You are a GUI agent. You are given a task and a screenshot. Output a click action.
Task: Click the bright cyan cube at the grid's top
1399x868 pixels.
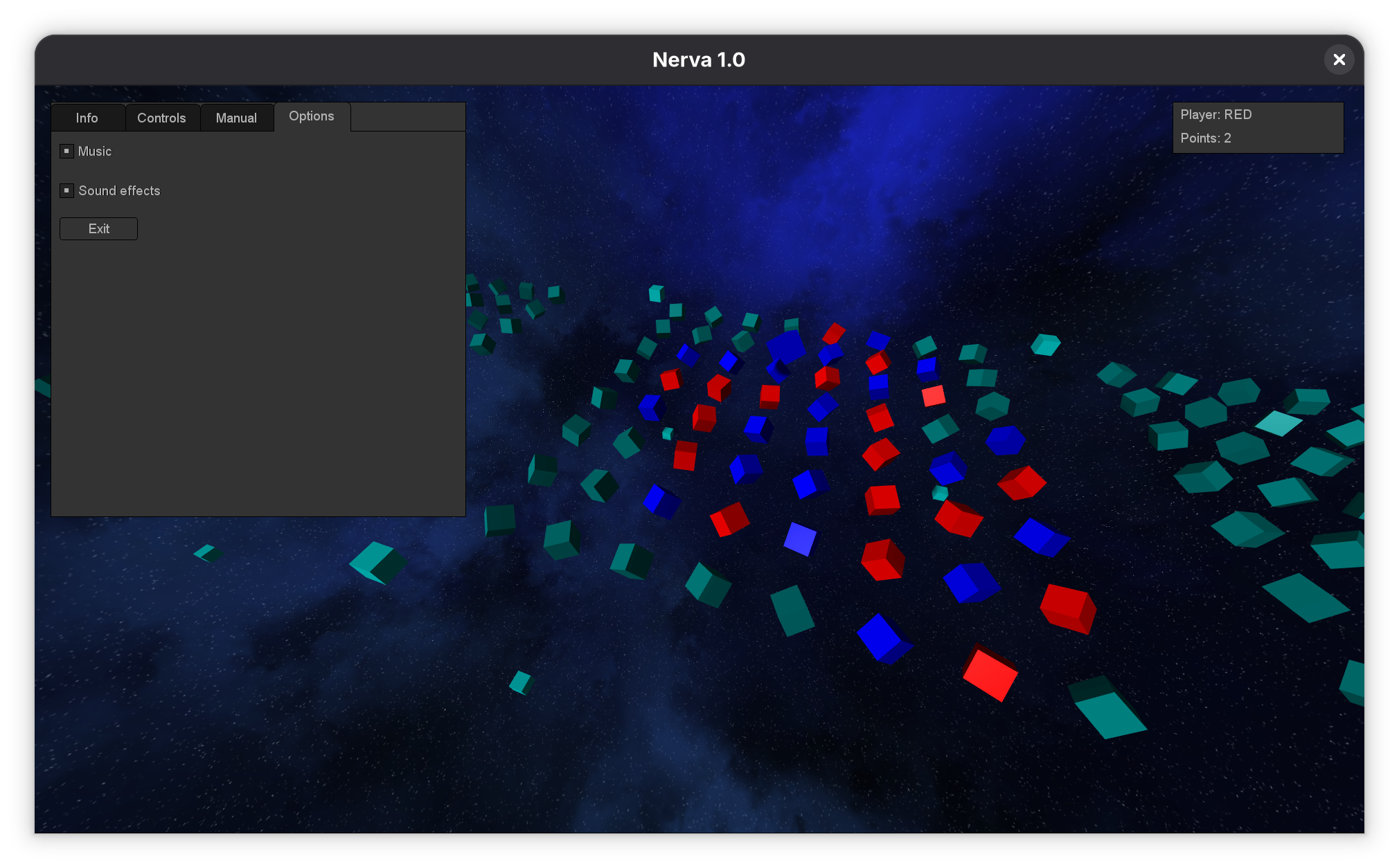(x=655, y=293)
